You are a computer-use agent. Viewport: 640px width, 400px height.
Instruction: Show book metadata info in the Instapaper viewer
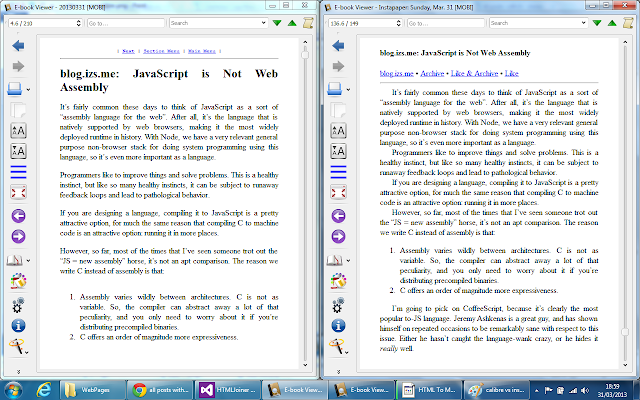338,326
